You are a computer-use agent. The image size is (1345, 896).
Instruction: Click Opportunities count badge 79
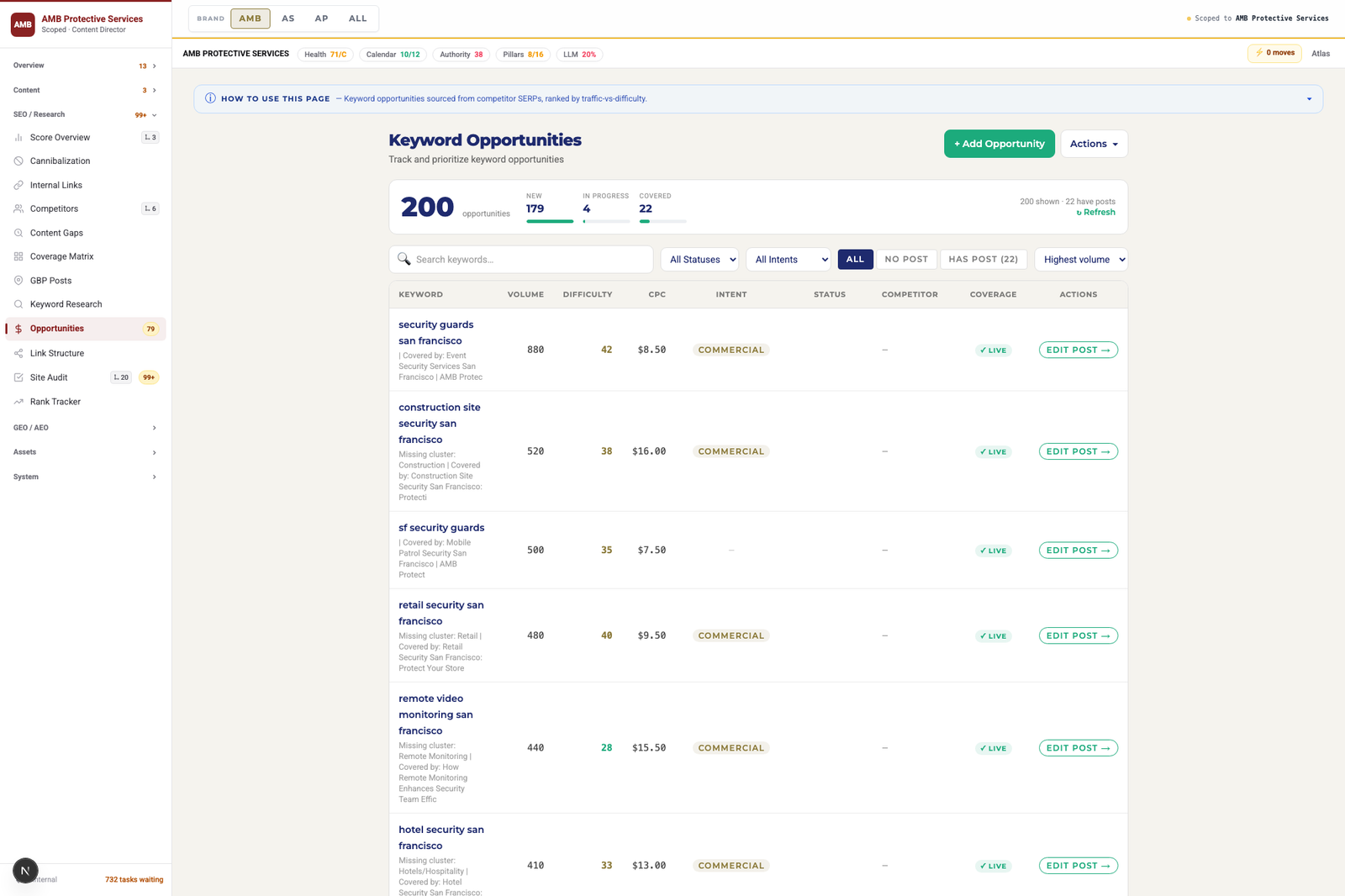pyautogui.click(x=150, y=329)
